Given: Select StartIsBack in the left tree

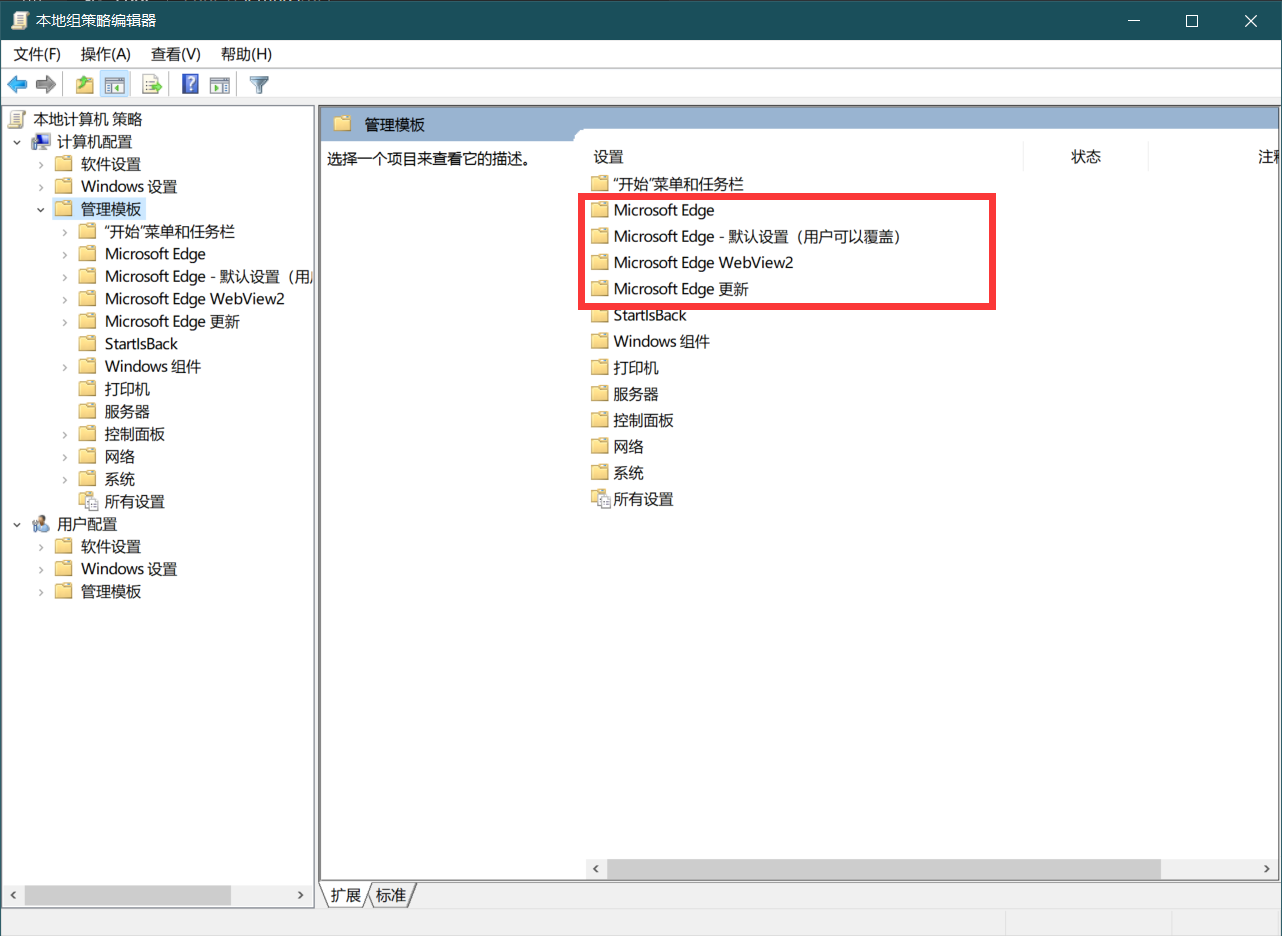Looking at the screenshot, I should pos(141,344).
